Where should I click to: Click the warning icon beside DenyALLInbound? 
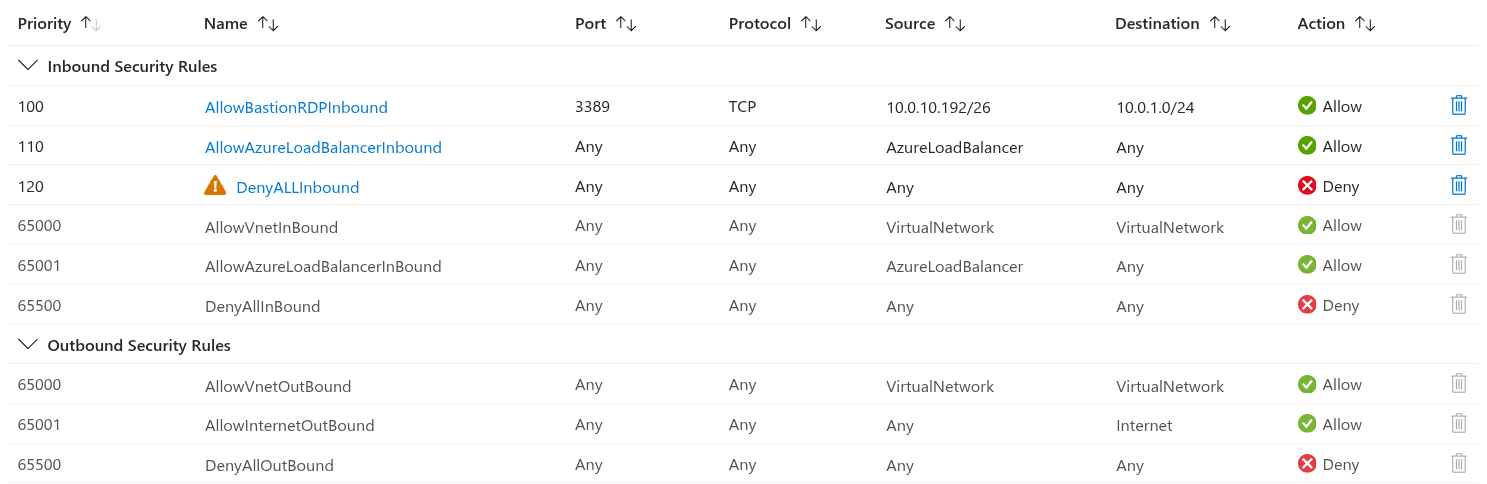(215, 185)
